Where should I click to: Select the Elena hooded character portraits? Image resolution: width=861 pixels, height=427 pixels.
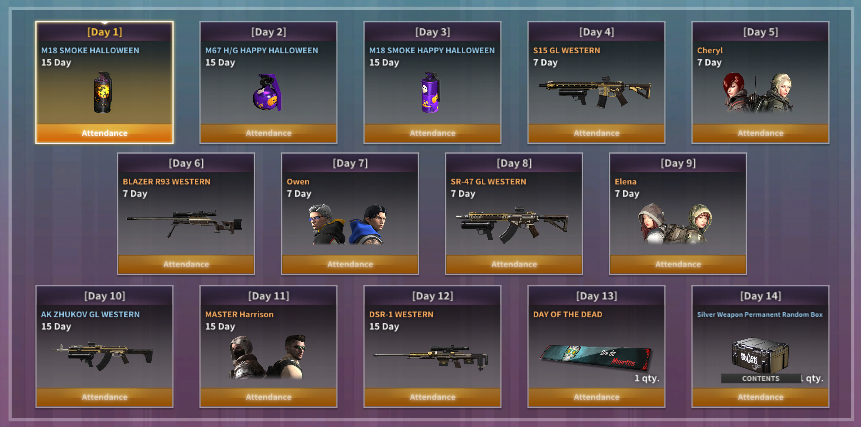[678, 223]
